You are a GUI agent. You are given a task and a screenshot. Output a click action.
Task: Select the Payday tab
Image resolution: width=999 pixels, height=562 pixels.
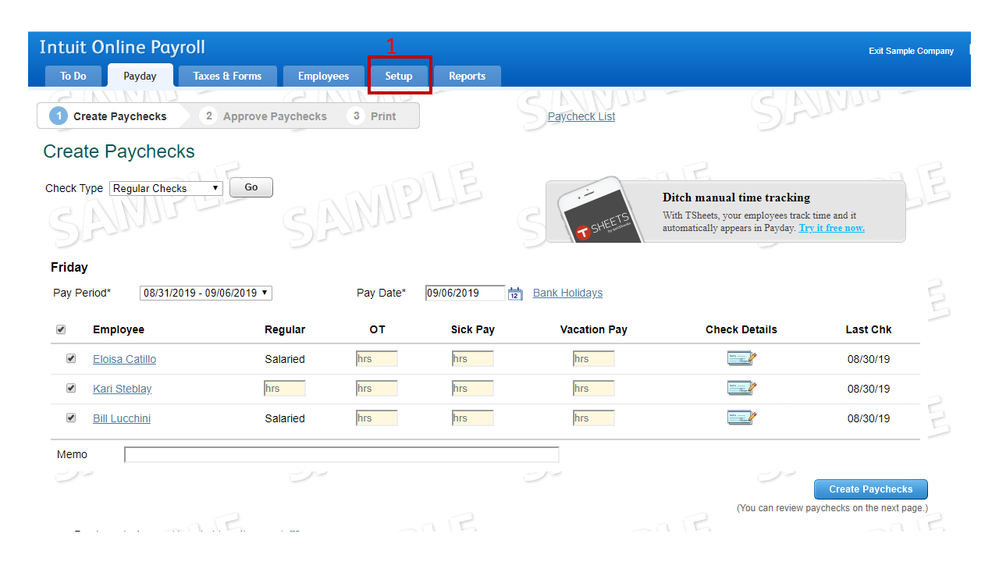pos(140,76)
